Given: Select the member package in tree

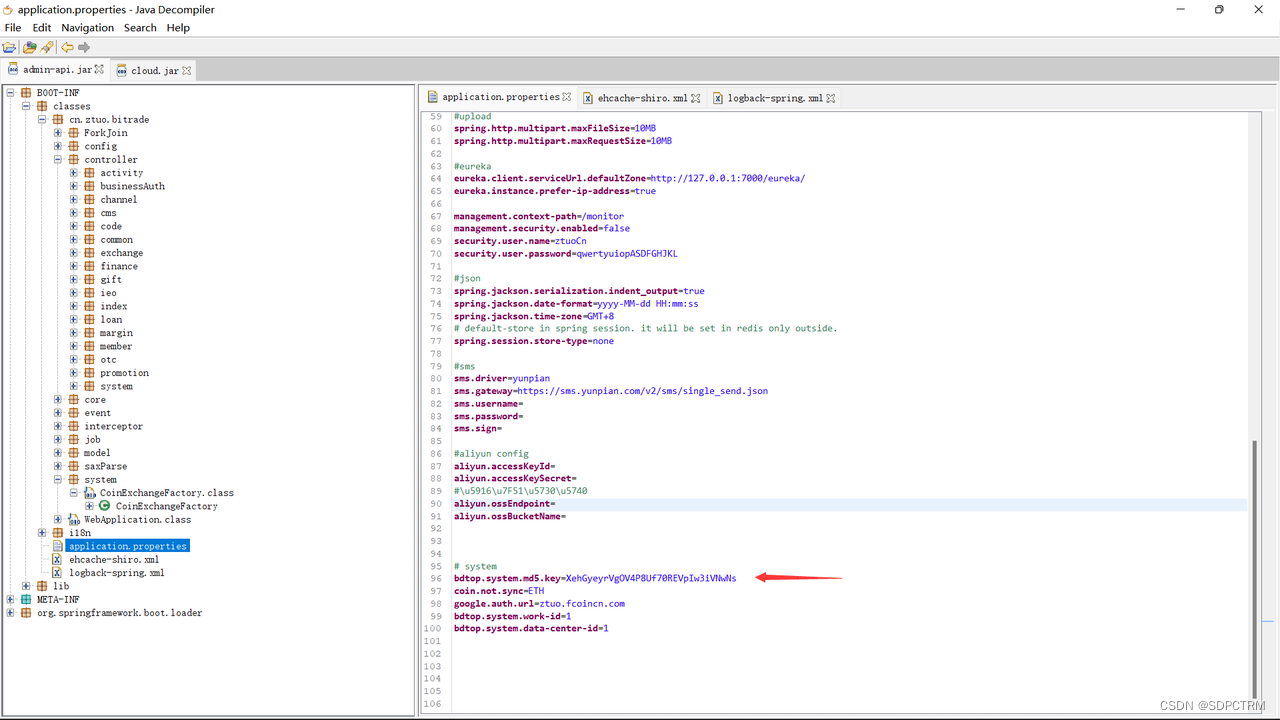Looking at the screenshot, I should [116, 346].
